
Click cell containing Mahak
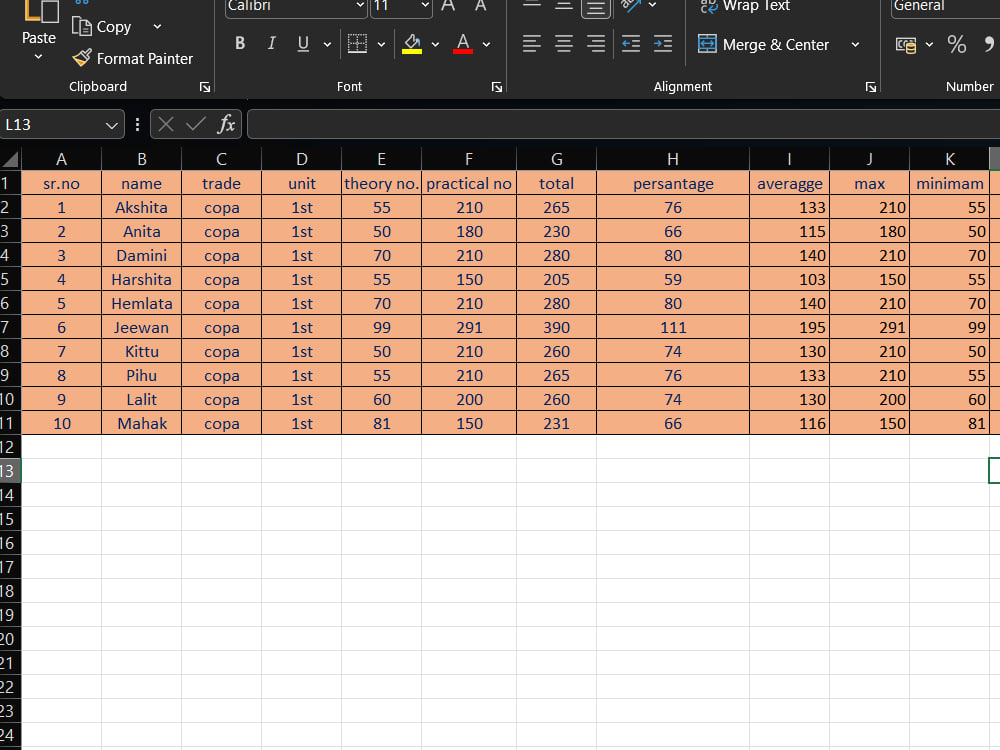(x=142, y=423)
